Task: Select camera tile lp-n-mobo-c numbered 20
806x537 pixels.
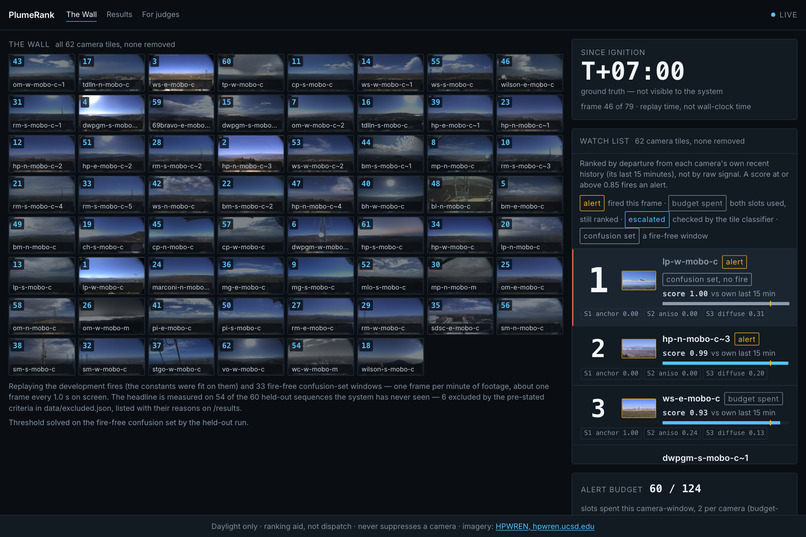Action: (x=530, y=235)
